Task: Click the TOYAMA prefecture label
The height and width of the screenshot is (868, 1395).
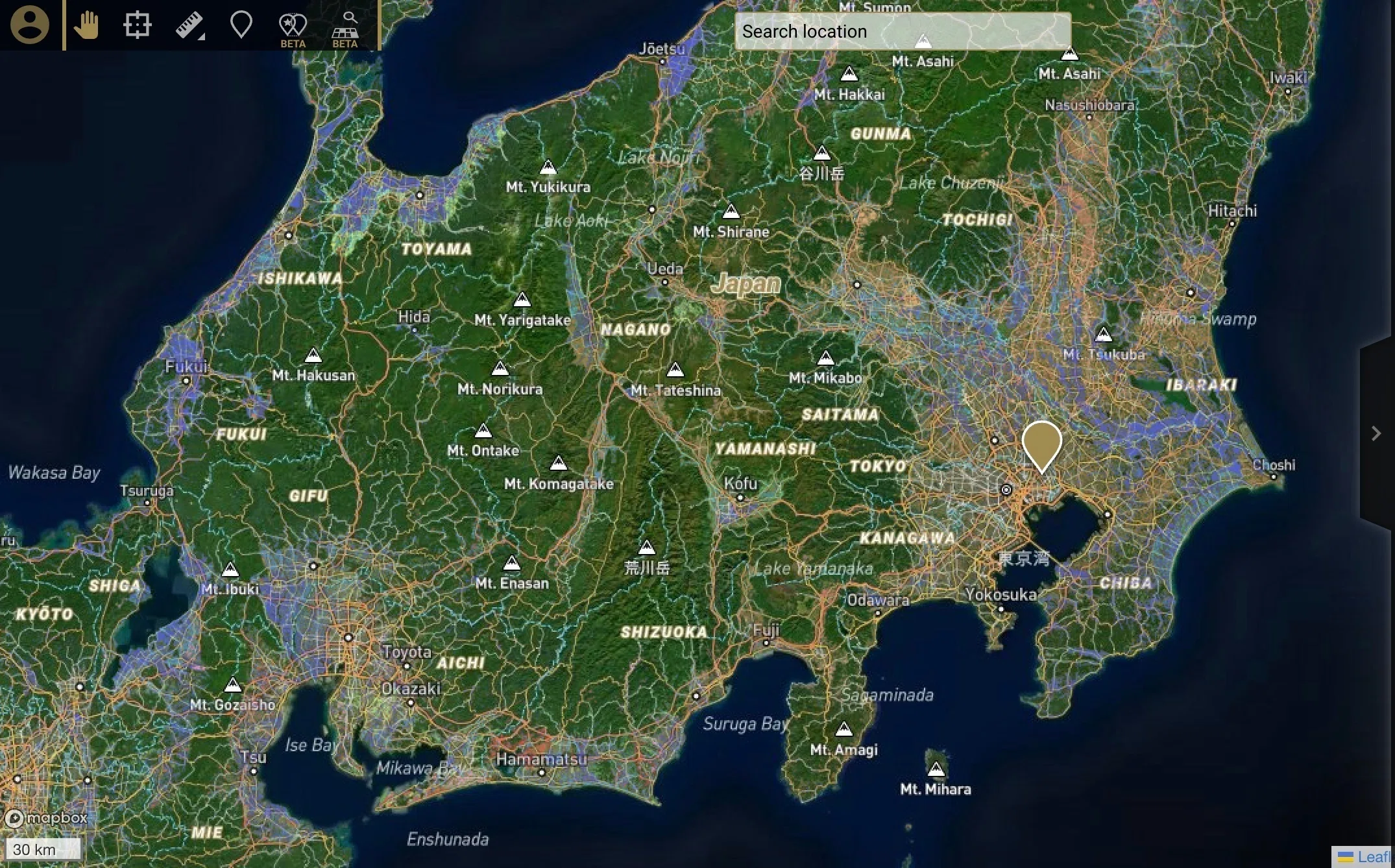Action: click(437, 249)
